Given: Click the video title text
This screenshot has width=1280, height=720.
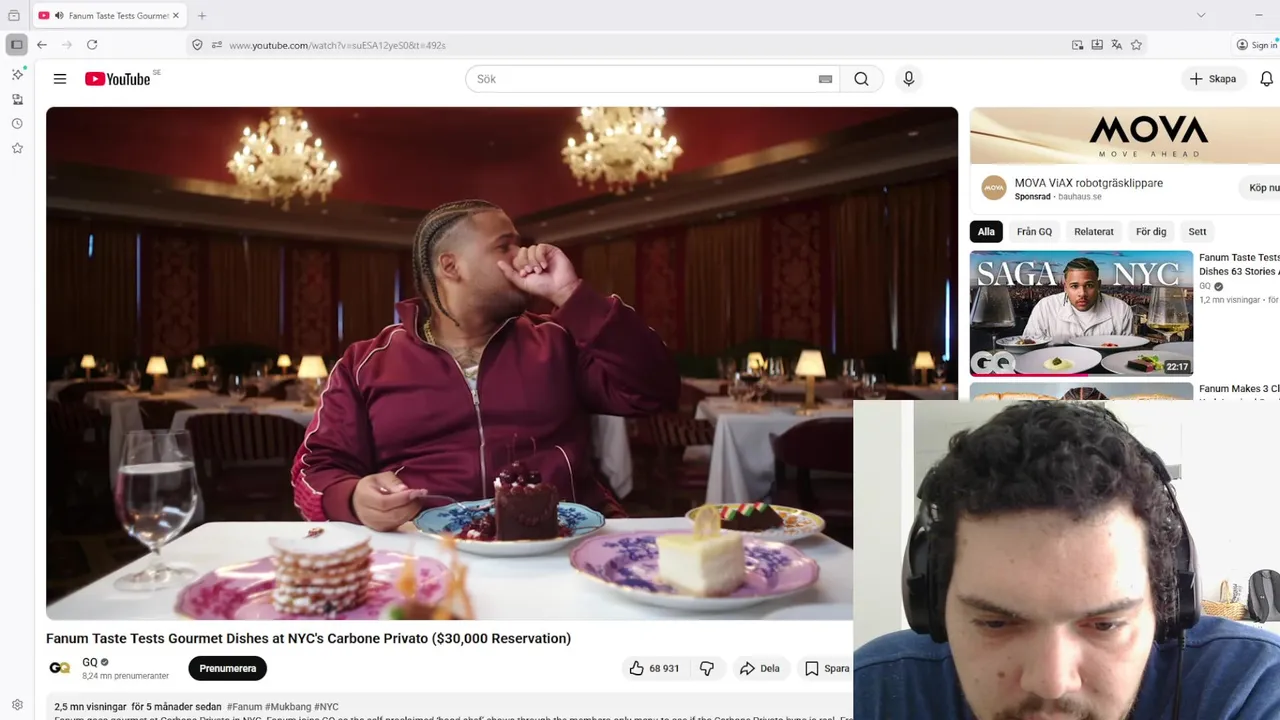Looking at the screenshot, I should coord(308,638).
